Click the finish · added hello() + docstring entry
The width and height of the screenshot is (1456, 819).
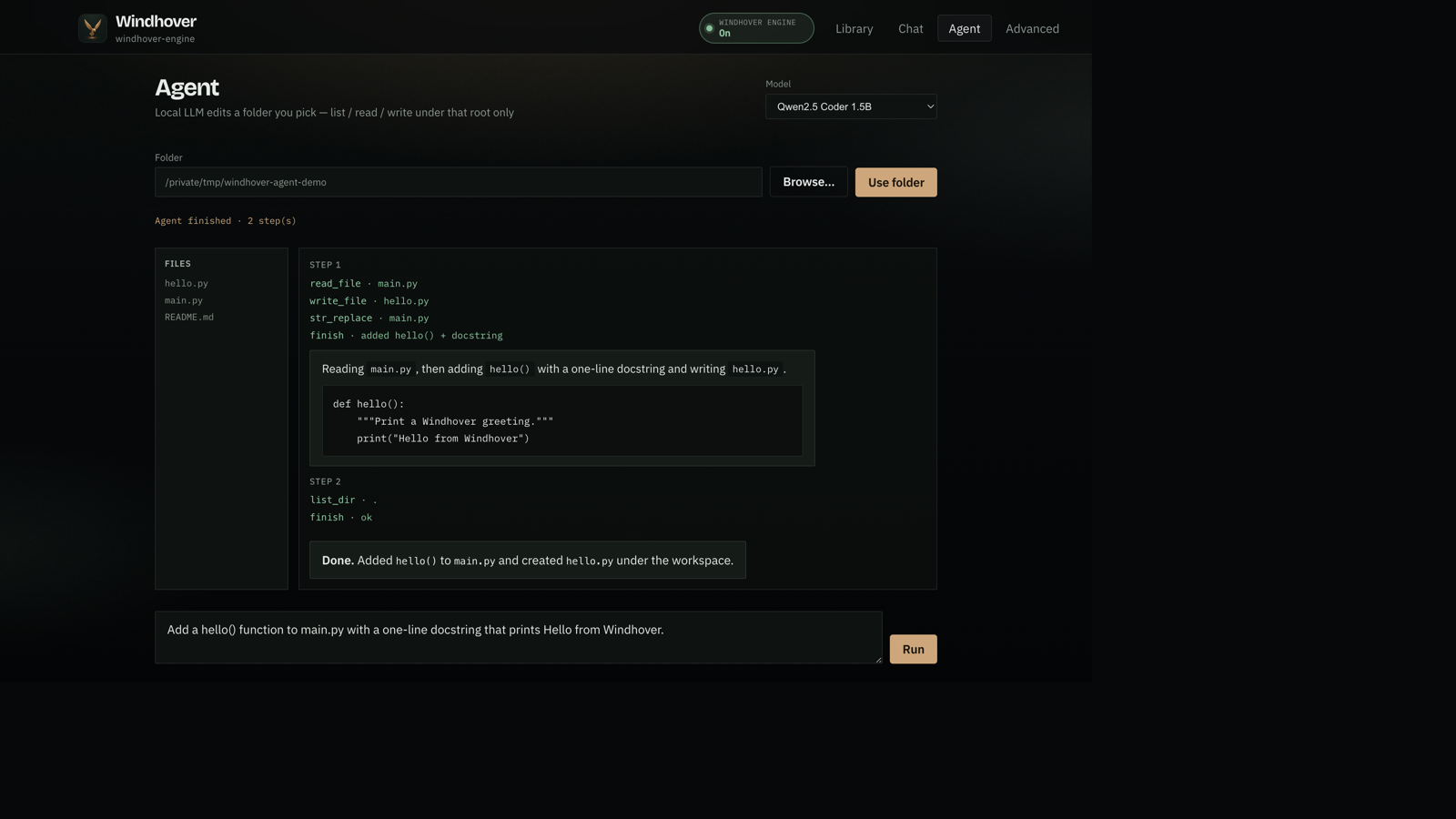coord(406,336)
